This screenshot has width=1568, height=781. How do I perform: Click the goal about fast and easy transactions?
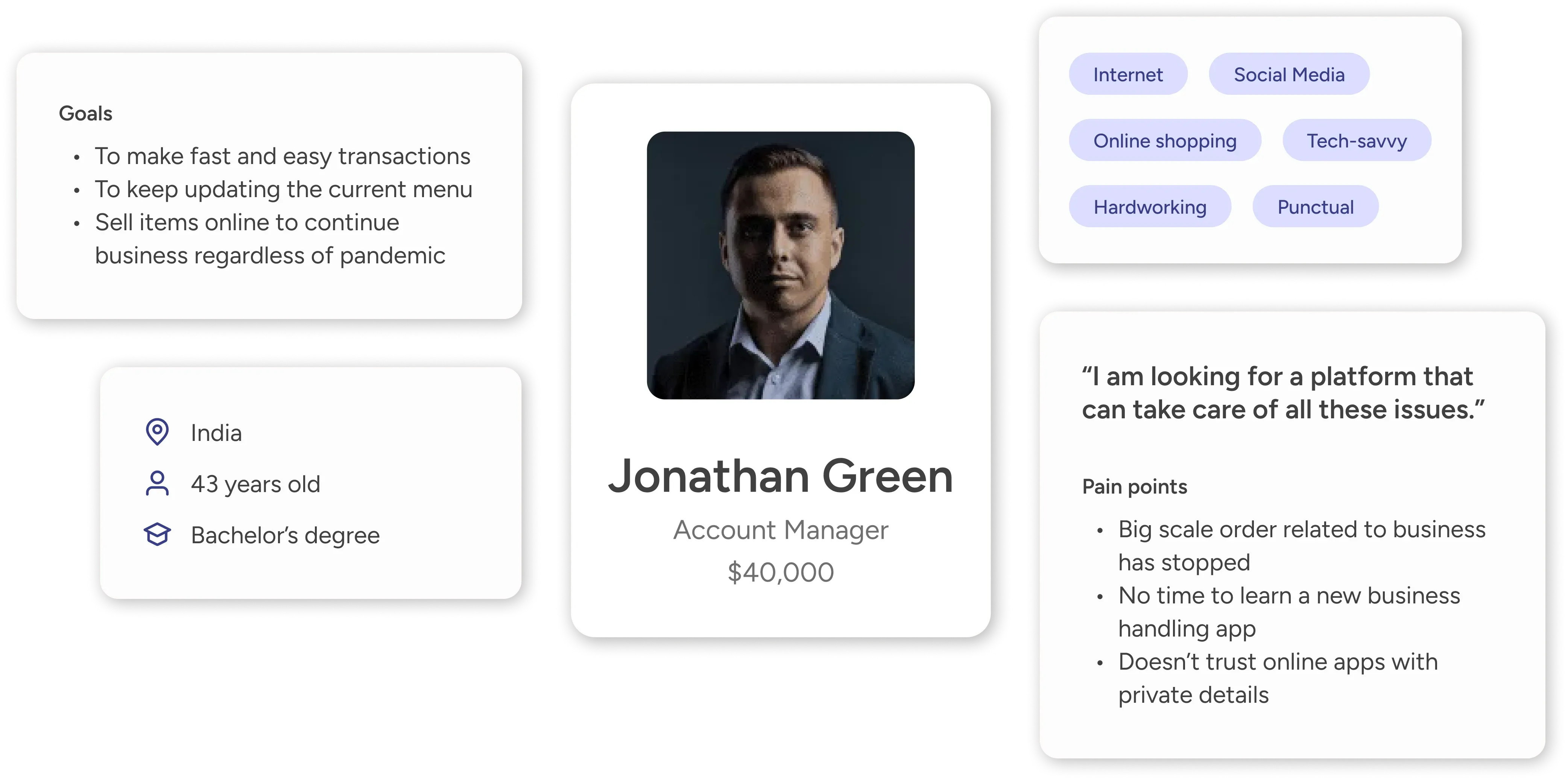coord(283,157)
